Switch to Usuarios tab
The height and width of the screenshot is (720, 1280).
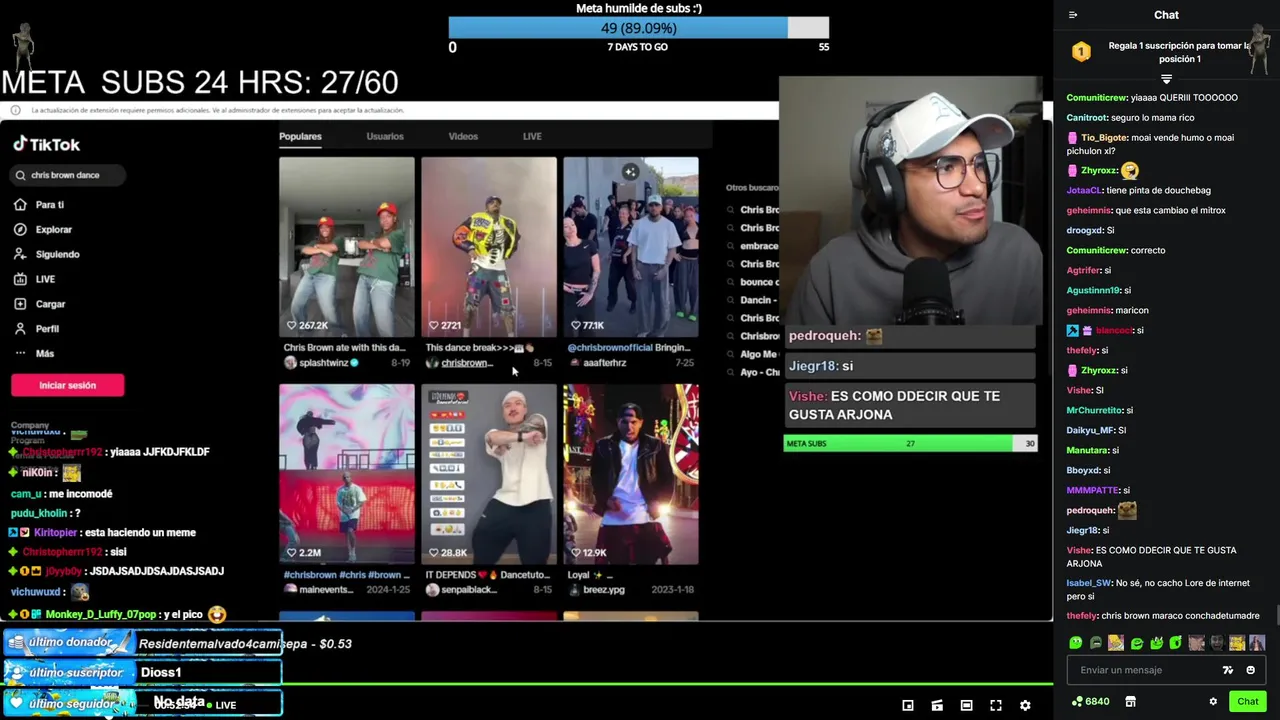(385, 136)
